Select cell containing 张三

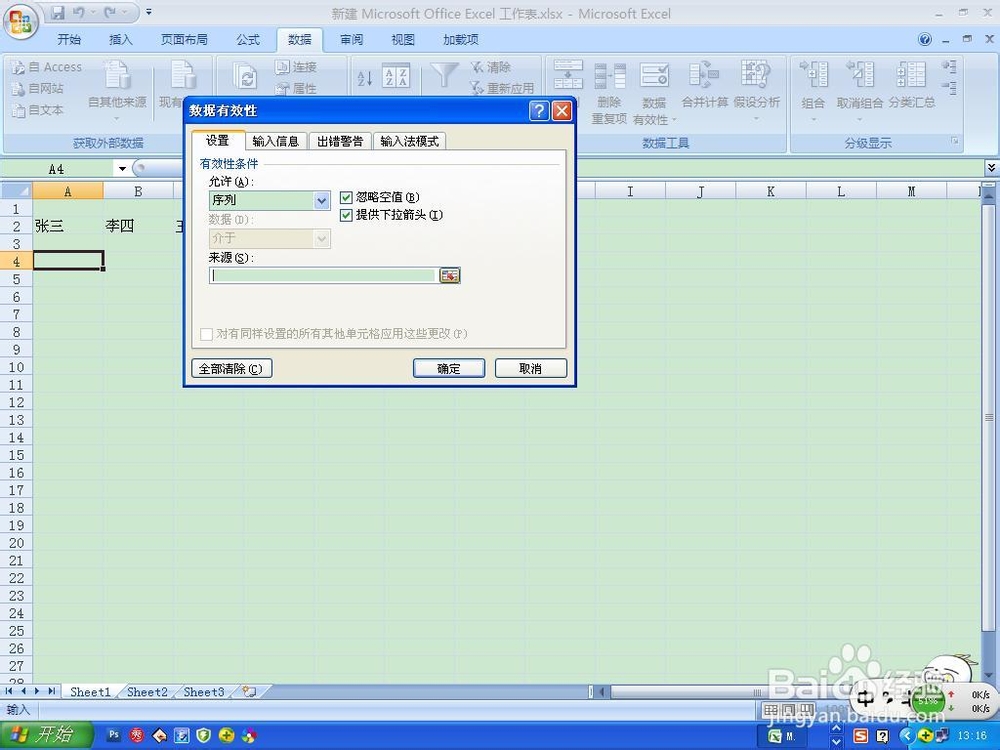68,226
